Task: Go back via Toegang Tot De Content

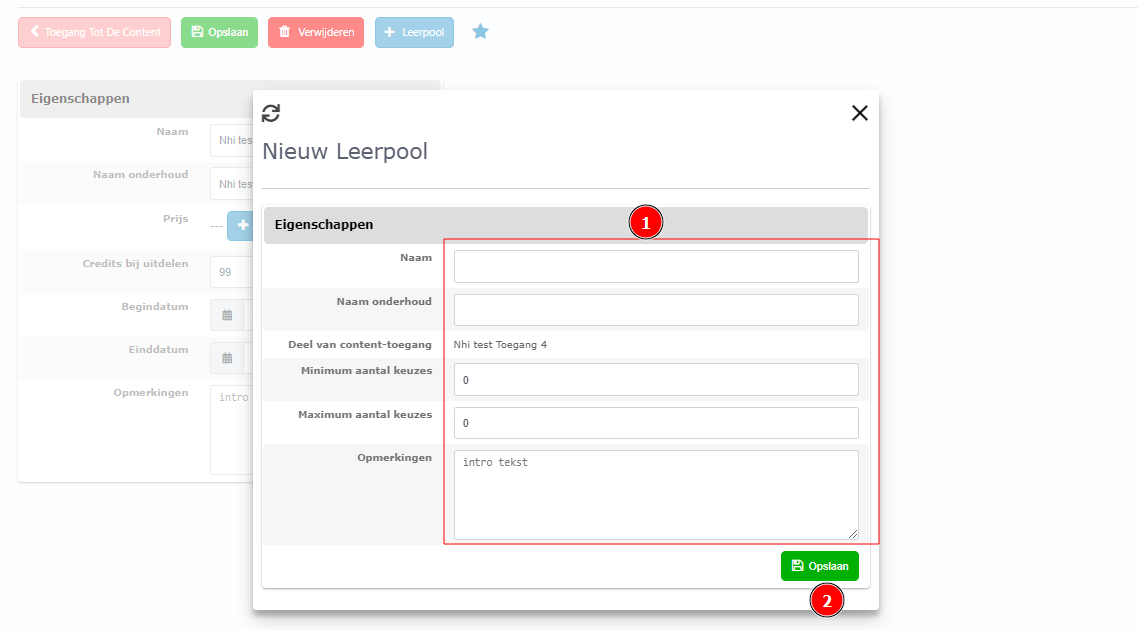Action: [x=94, y=32]
